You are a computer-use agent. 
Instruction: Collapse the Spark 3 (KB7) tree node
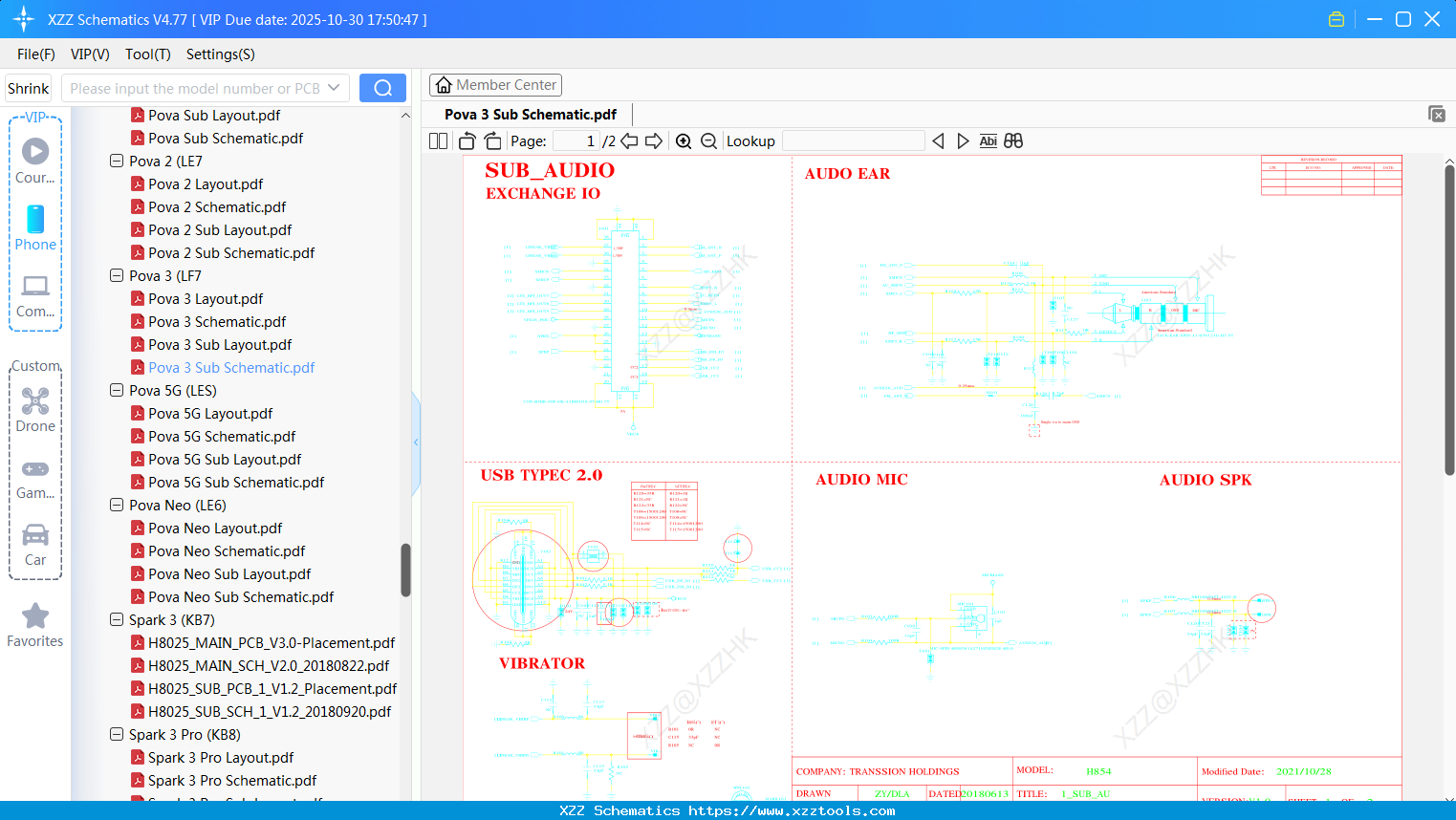point(115,619)
